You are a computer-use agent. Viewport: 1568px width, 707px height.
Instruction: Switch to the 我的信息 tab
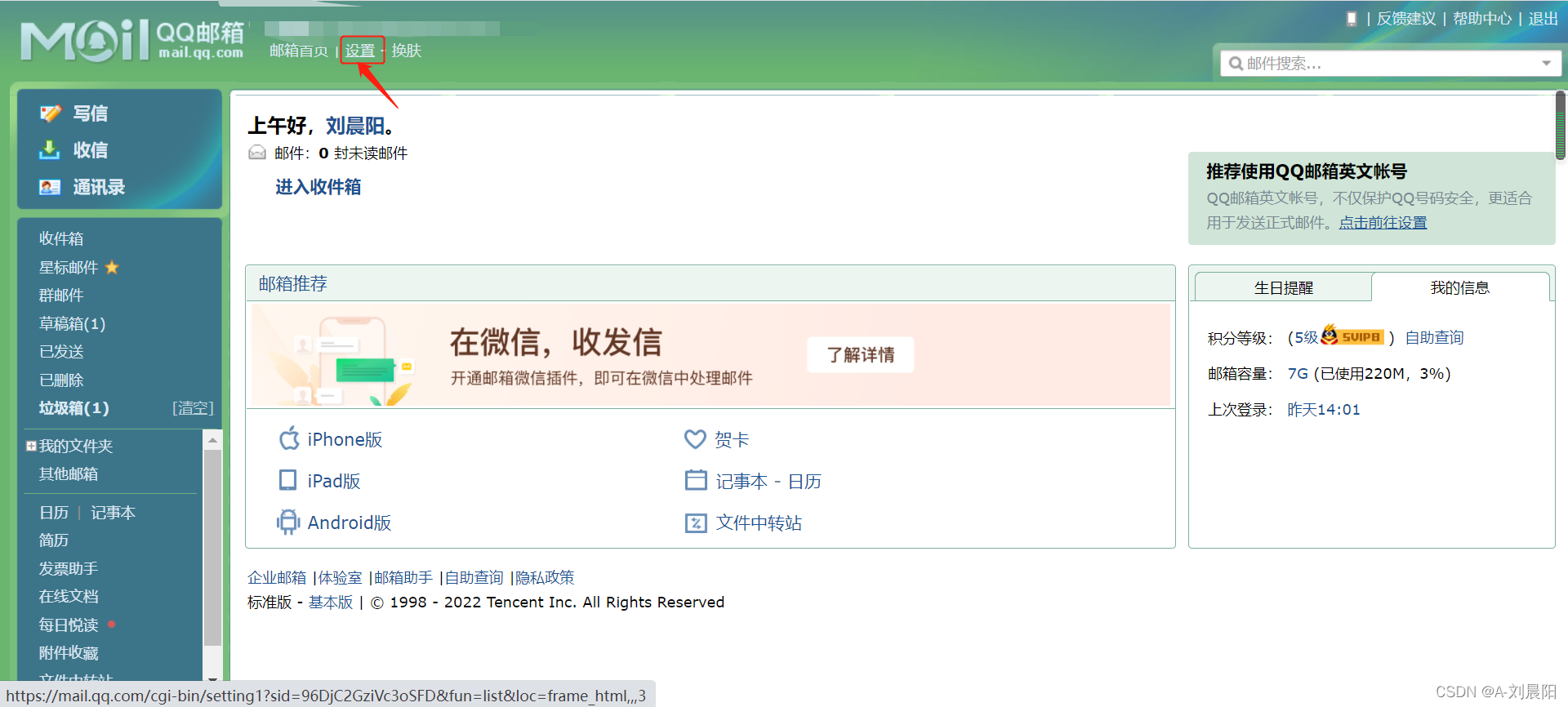pyautogui.click(x=1460, y=287)
